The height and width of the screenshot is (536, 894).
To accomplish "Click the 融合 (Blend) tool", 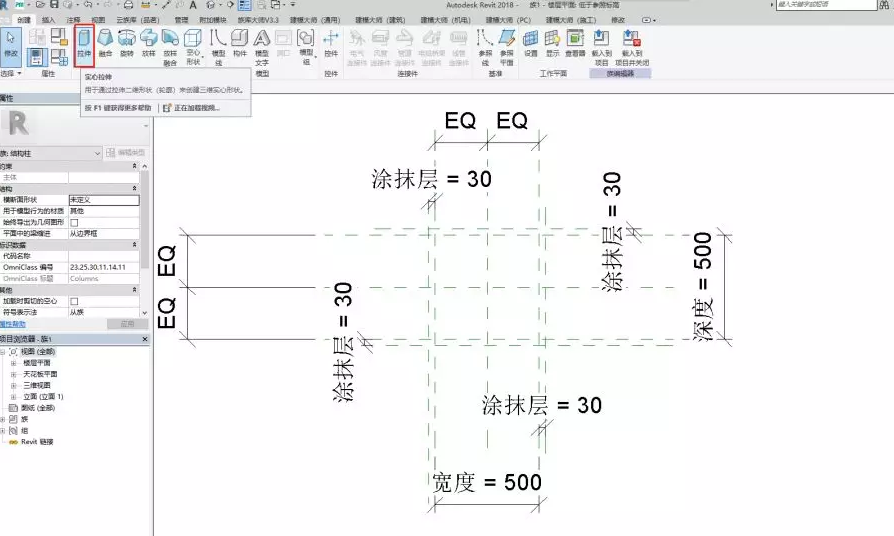I will 105,43.
